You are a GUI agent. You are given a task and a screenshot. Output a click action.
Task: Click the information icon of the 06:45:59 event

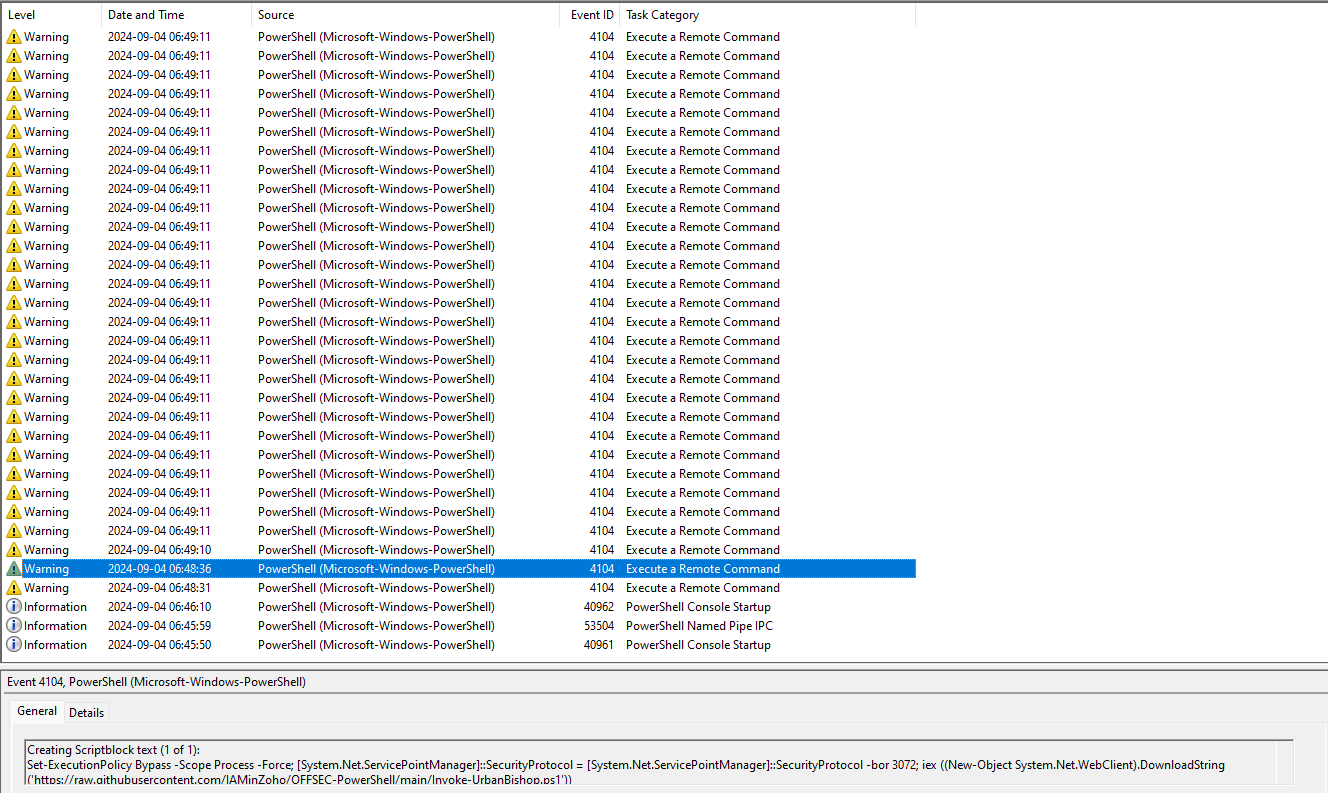(x=13, y=626)
